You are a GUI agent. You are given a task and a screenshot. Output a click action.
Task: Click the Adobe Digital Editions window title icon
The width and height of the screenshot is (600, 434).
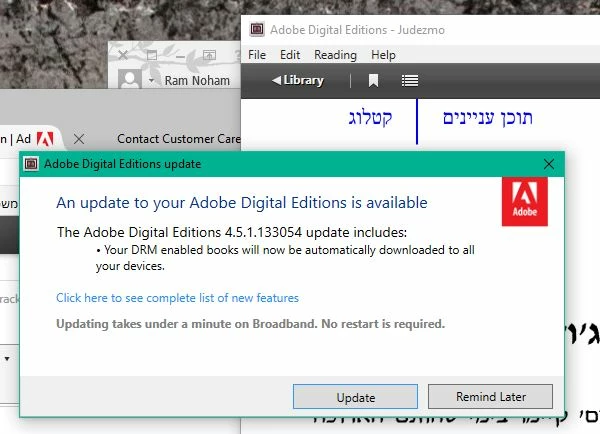(x=257, y=29)
